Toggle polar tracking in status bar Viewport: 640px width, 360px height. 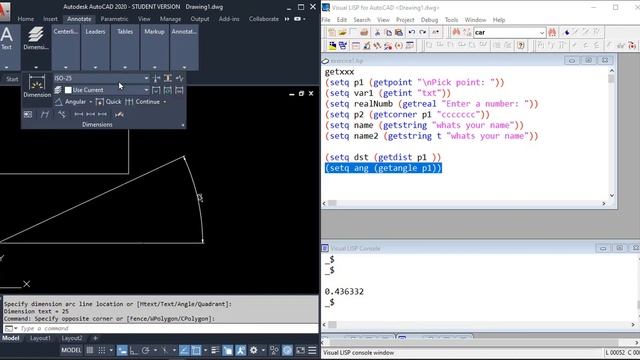pos(145,350)
